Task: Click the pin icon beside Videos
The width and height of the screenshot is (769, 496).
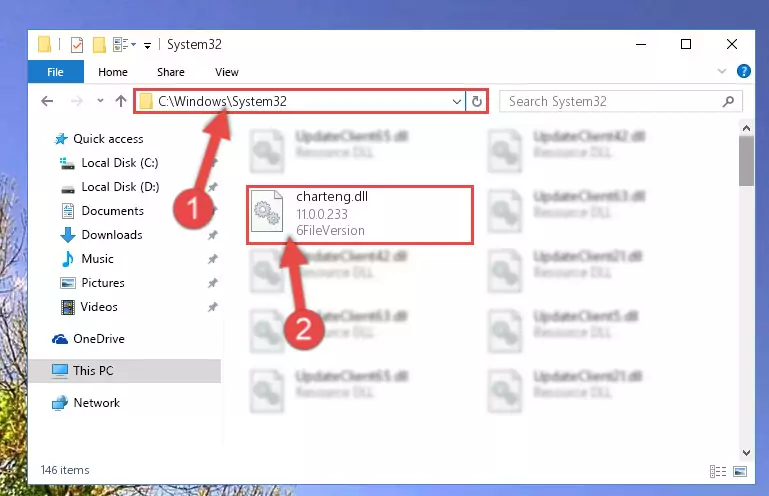Action: click(x=212, y=307)
